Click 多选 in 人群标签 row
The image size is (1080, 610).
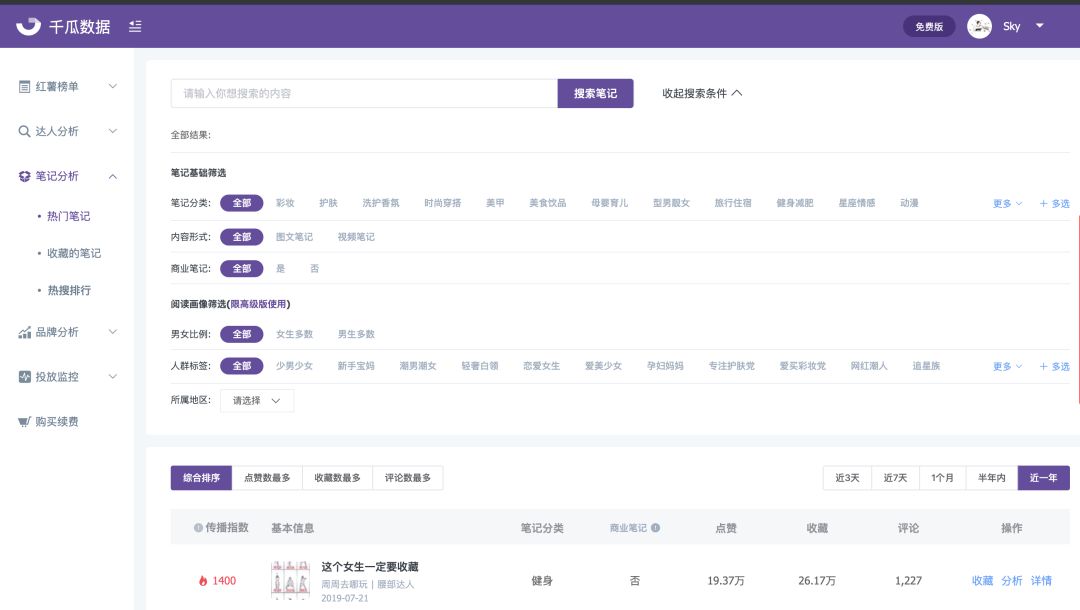(x=1055, y=366)
